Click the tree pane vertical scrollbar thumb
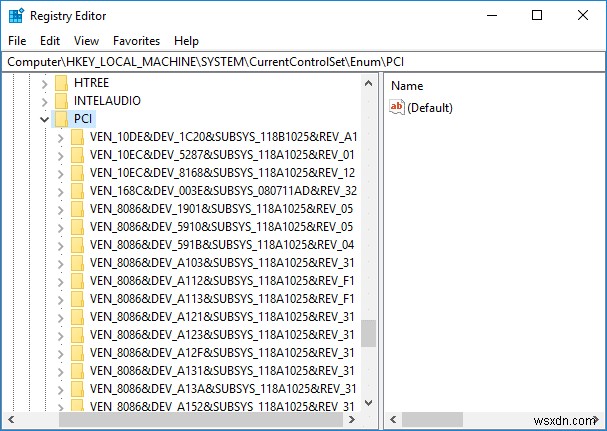 [x=369, y=333]
